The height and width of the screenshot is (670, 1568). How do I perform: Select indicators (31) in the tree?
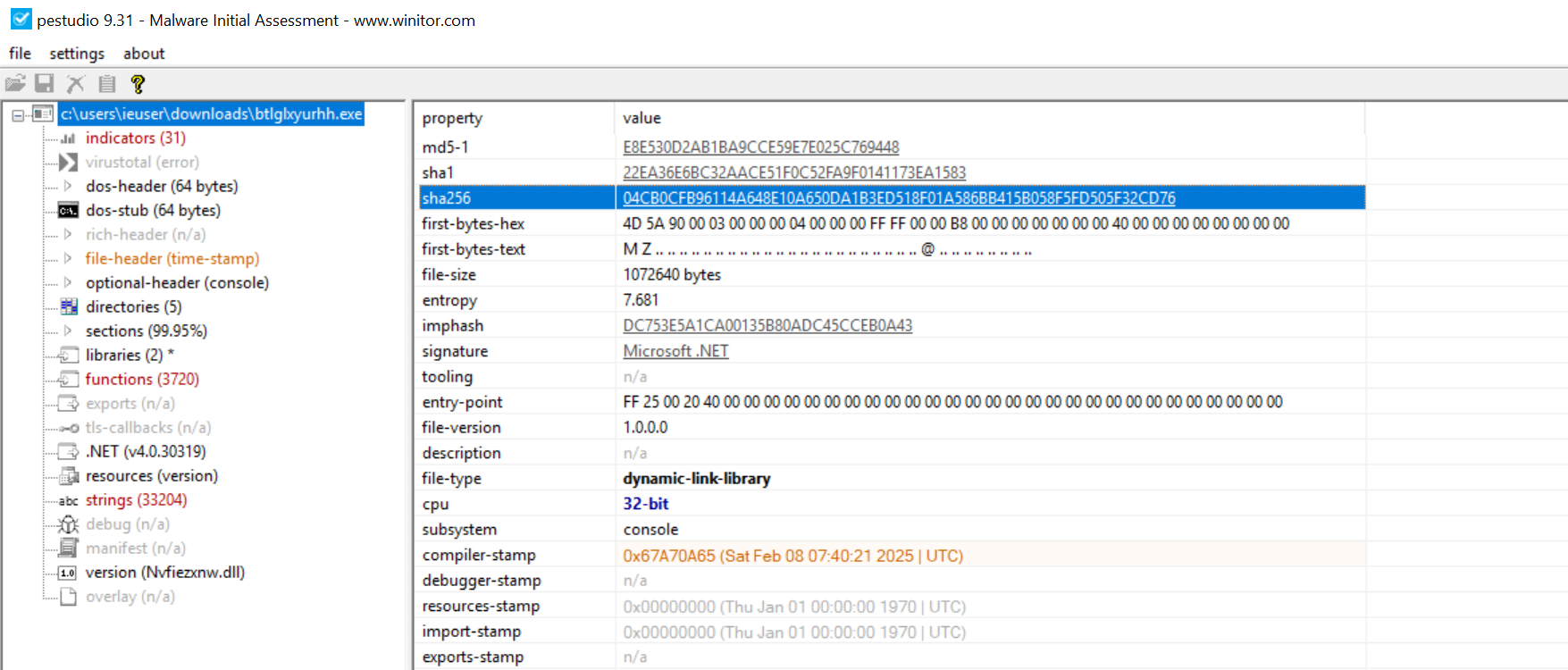pyautogui.click(x=136, y=138)
